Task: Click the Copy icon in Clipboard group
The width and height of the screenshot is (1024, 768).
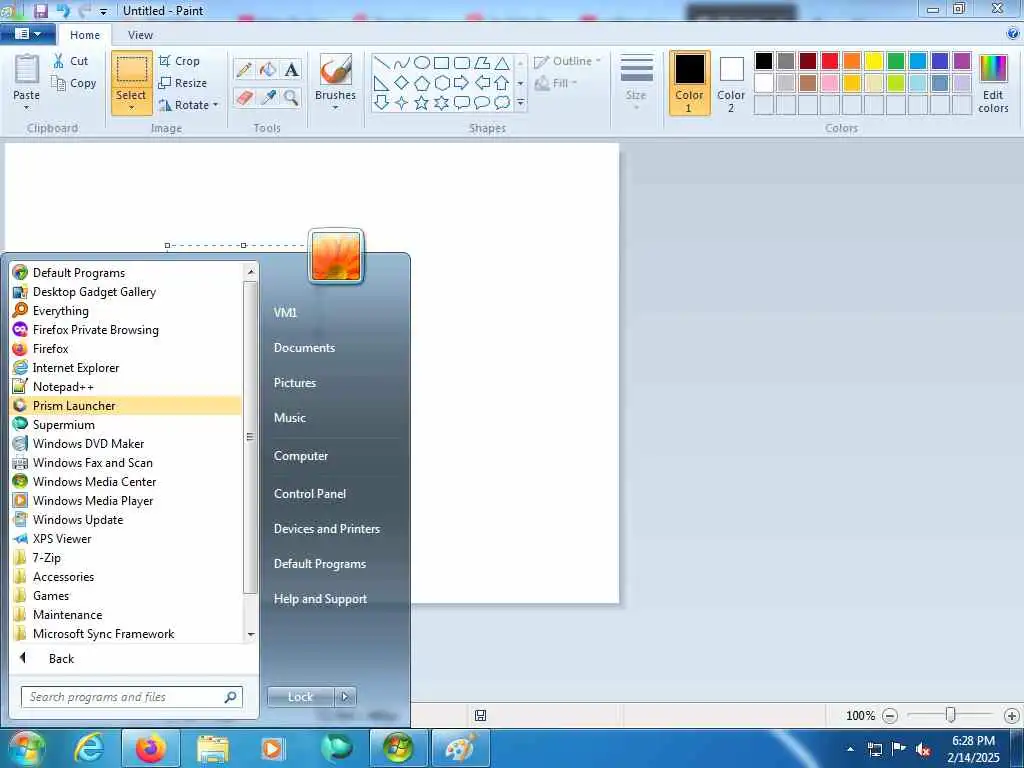Action: [59, 83]
